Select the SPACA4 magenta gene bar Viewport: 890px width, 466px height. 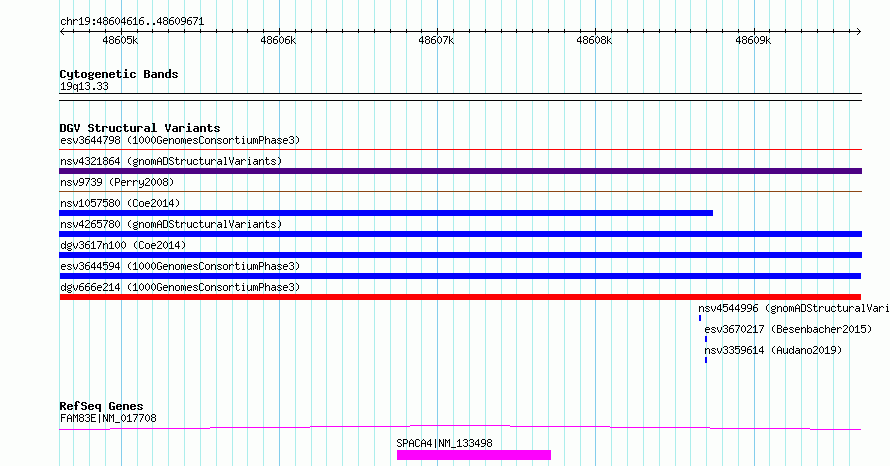474,455
